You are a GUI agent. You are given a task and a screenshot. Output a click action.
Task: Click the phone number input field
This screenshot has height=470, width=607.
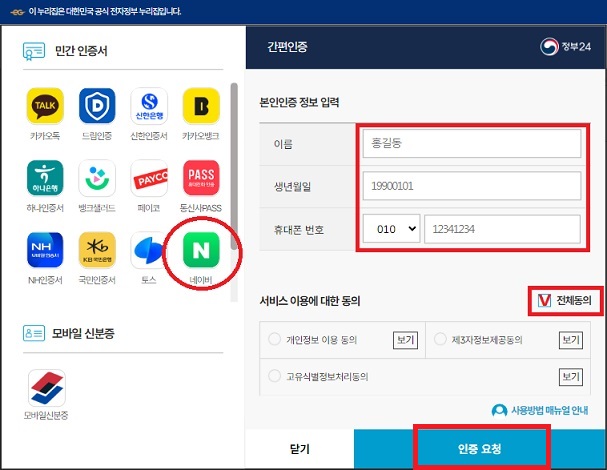(x=502, y=229)
